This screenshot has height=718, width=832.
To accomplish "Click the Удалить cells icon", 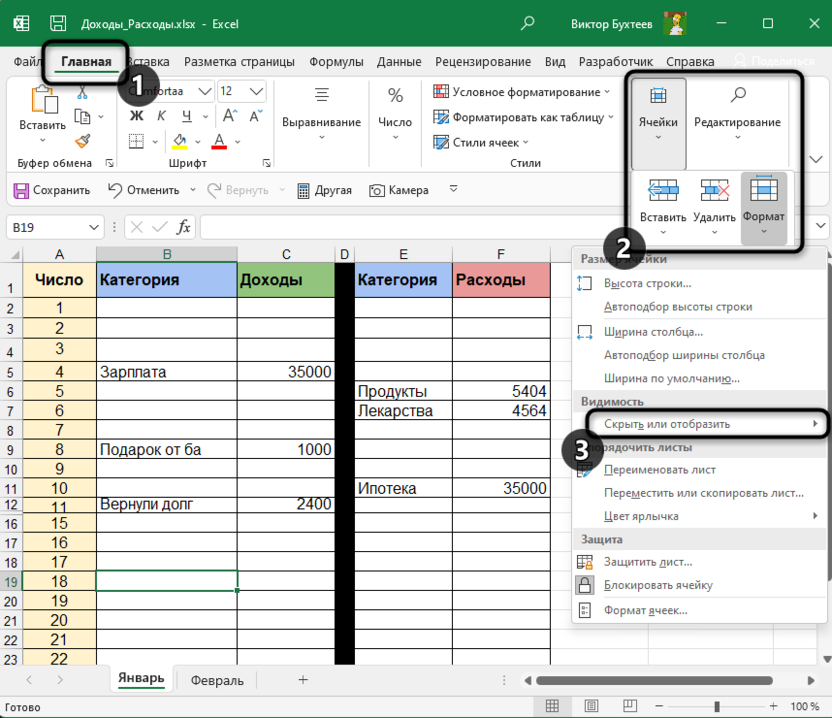I will click(714, 191).
